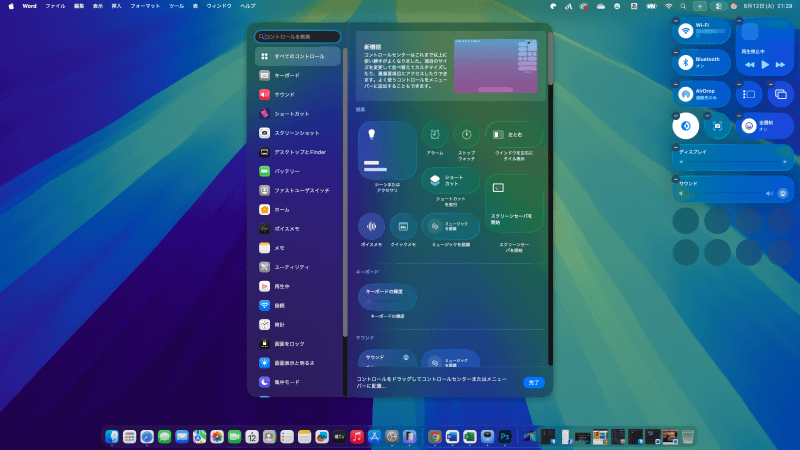
Task: Select the 集中モード category in sidebar
Action: [297, 382]
